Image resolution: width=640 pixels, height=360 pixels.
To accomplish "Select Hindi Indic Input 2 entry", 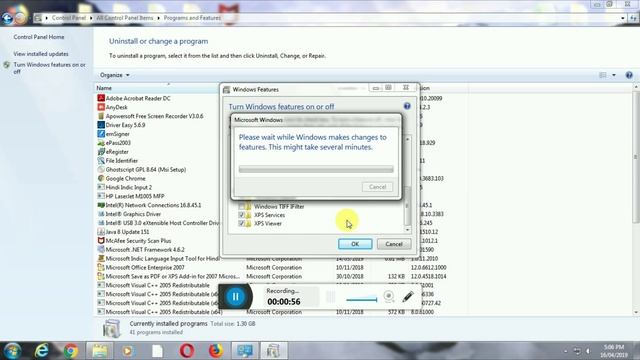I will pos(129,187).
